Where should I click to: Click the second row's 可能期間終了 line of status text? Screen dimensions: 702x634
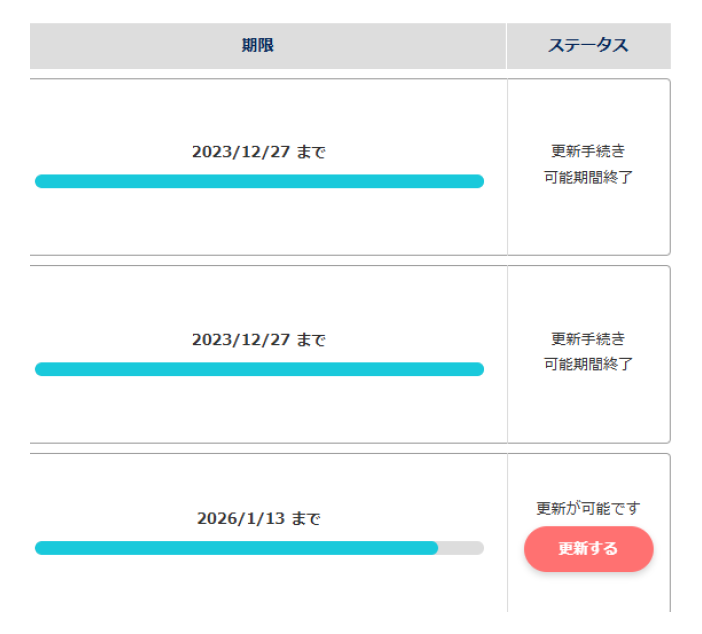[x=588, y=364]
